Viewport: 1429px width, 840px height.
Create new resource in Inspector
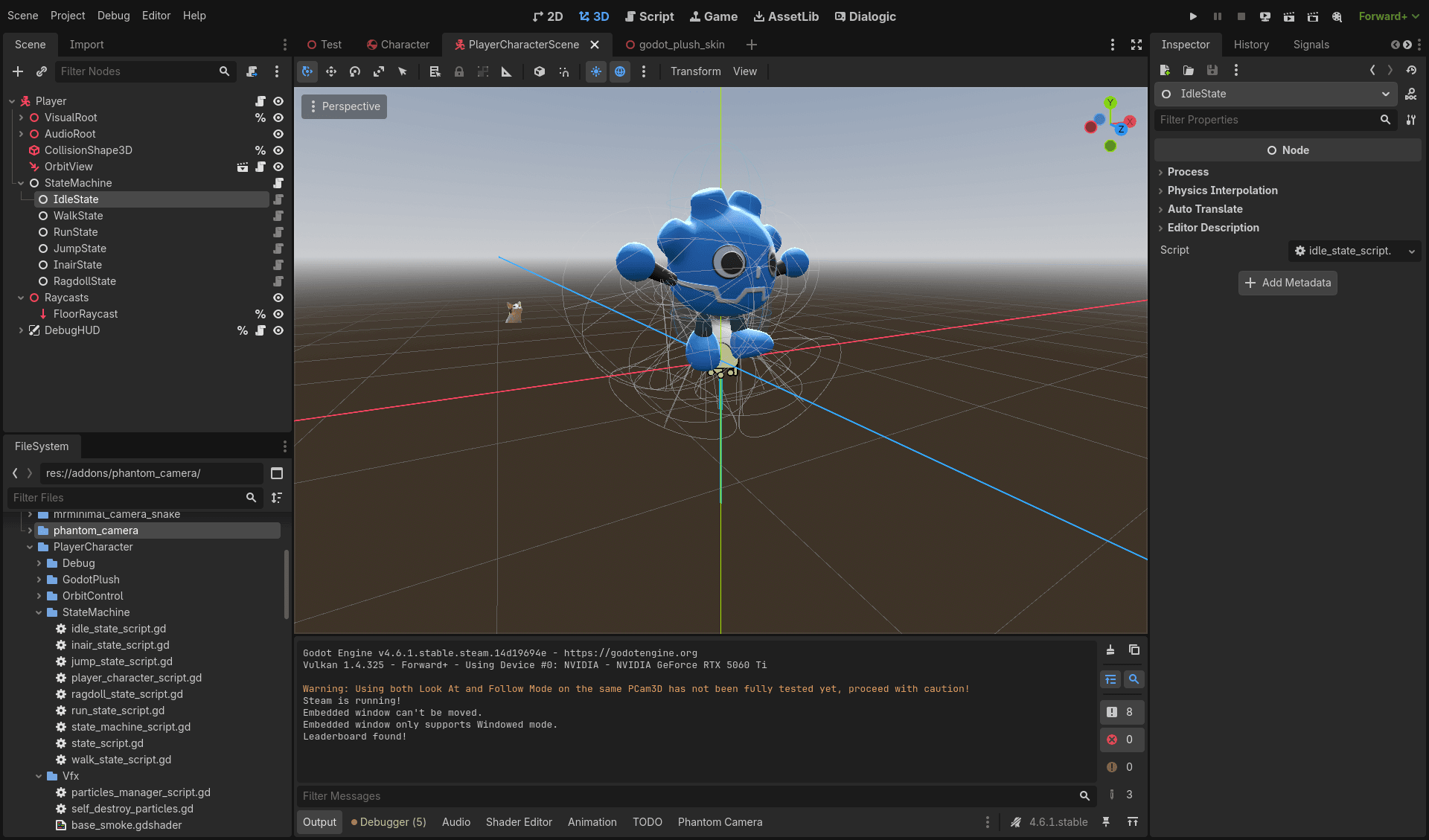point(1165,70)
